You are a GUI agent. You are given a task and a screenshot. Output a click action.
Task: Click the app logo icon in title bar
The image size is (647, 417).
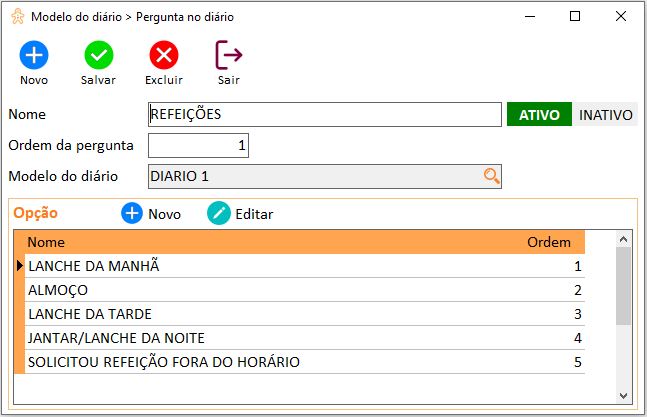18,16
